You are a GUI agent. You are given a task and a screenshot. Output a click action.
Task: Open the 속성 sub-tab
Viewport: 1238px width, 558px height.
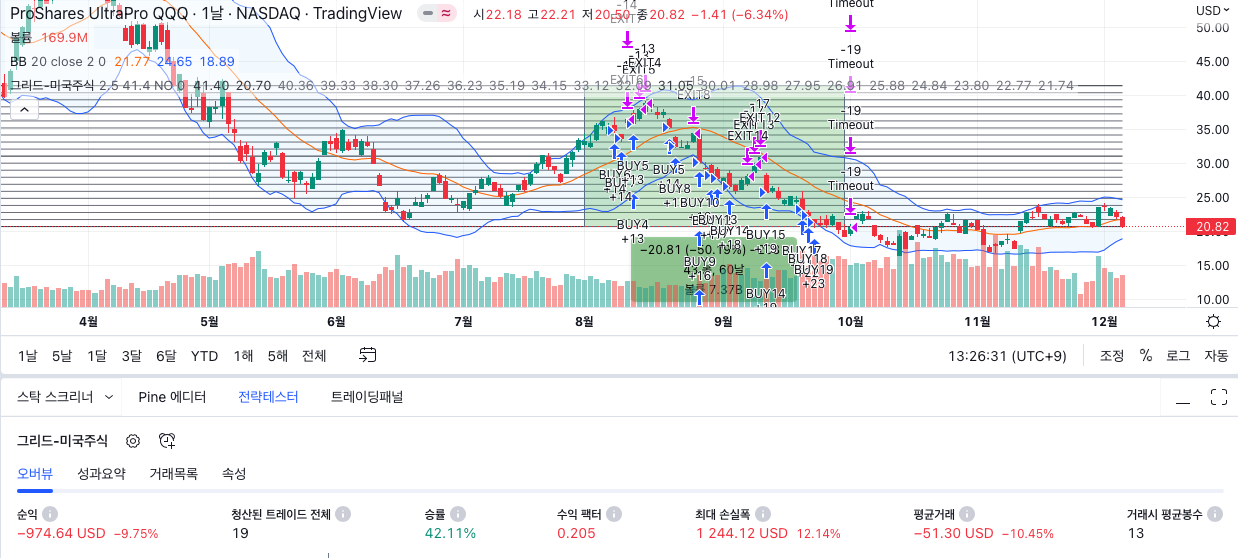point(234,474)
